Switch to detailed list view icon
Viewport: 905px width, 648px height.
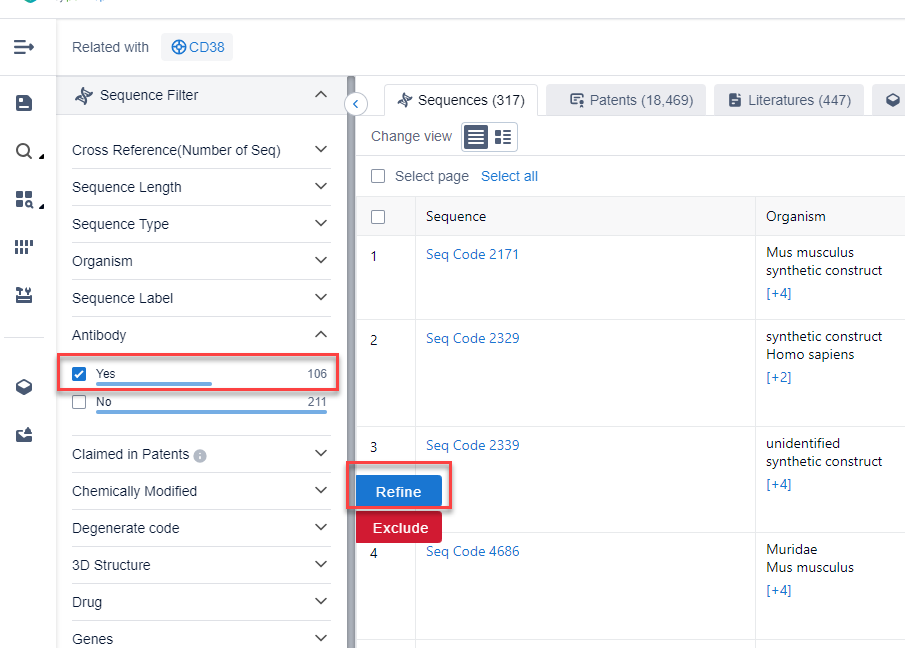click(x=503, y=136)
